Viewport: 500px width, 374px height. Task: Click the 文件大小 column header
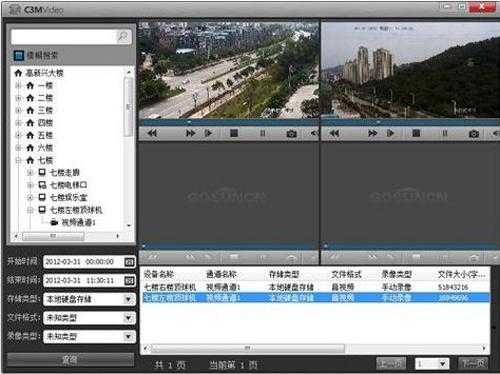pyautogui.click(x=461, y=275)
